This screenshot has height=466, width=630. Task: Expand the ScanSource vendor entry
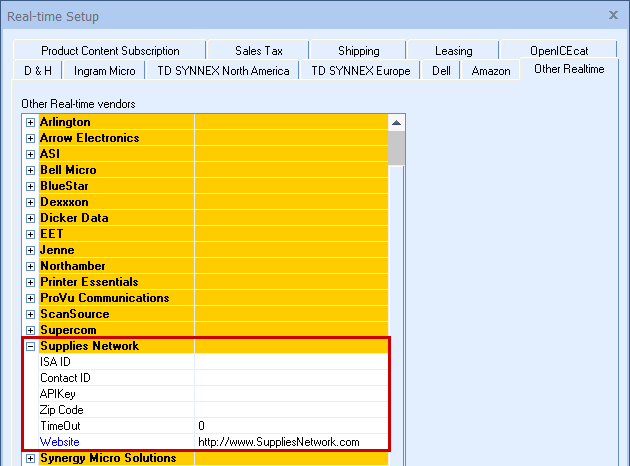(30, 314)
